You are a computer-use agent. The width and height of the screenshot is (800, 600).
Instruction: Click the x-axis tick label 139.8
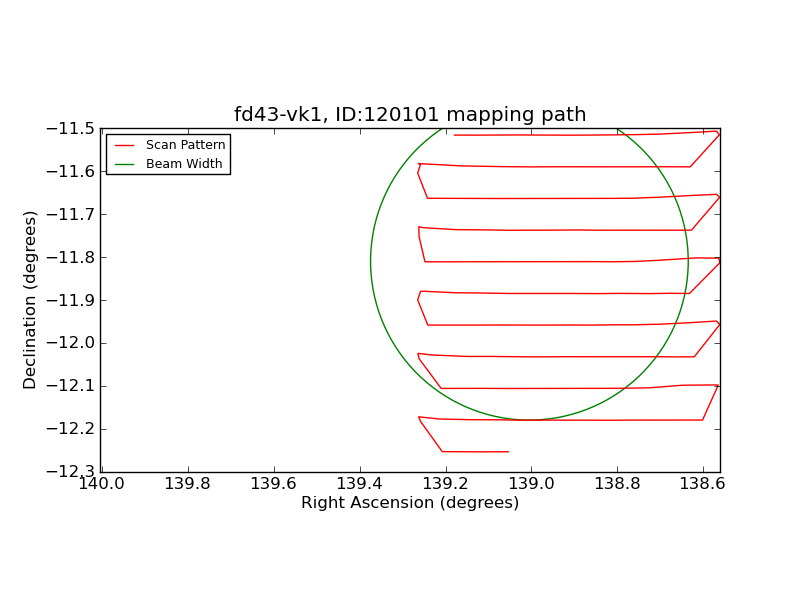click(187, 483)
